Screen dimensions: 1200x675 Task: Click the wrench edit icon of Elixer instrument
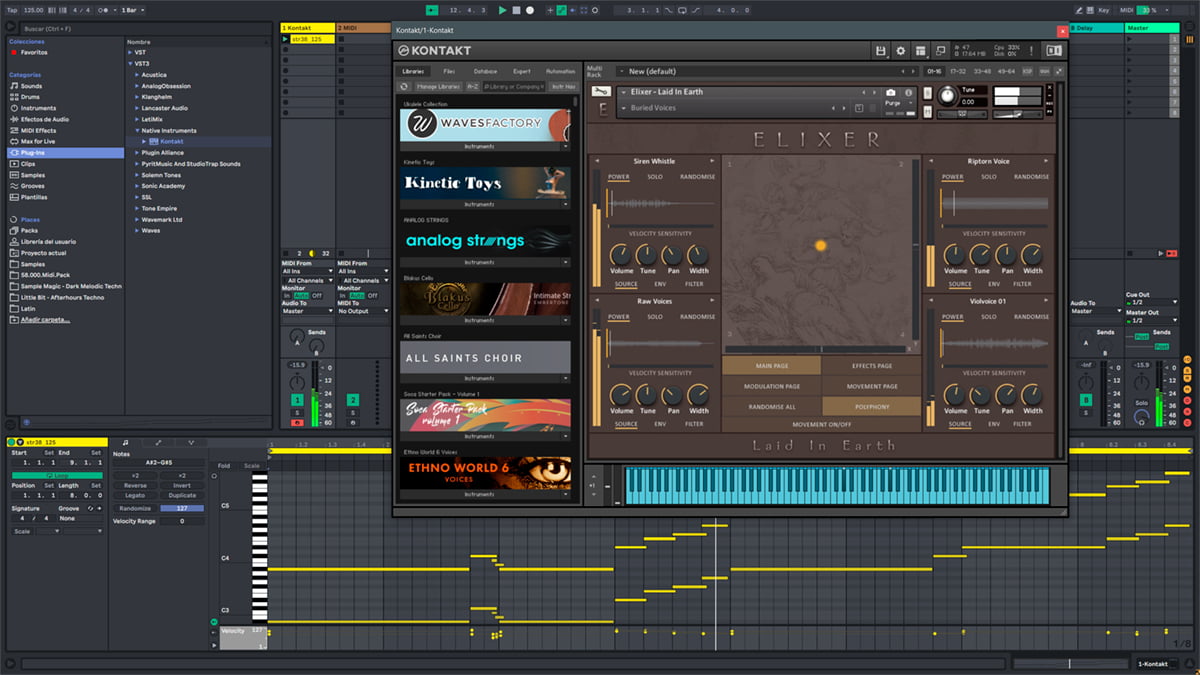click(x=601, y=92)
